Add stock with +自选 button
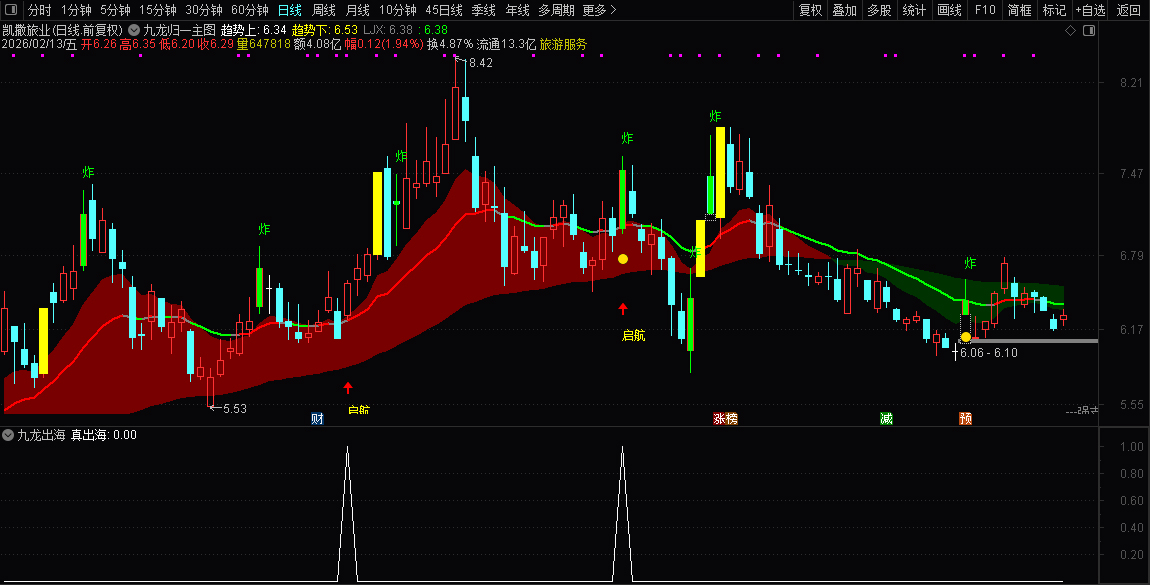This screenshot has height=585, width=1150. point(1091,10)
